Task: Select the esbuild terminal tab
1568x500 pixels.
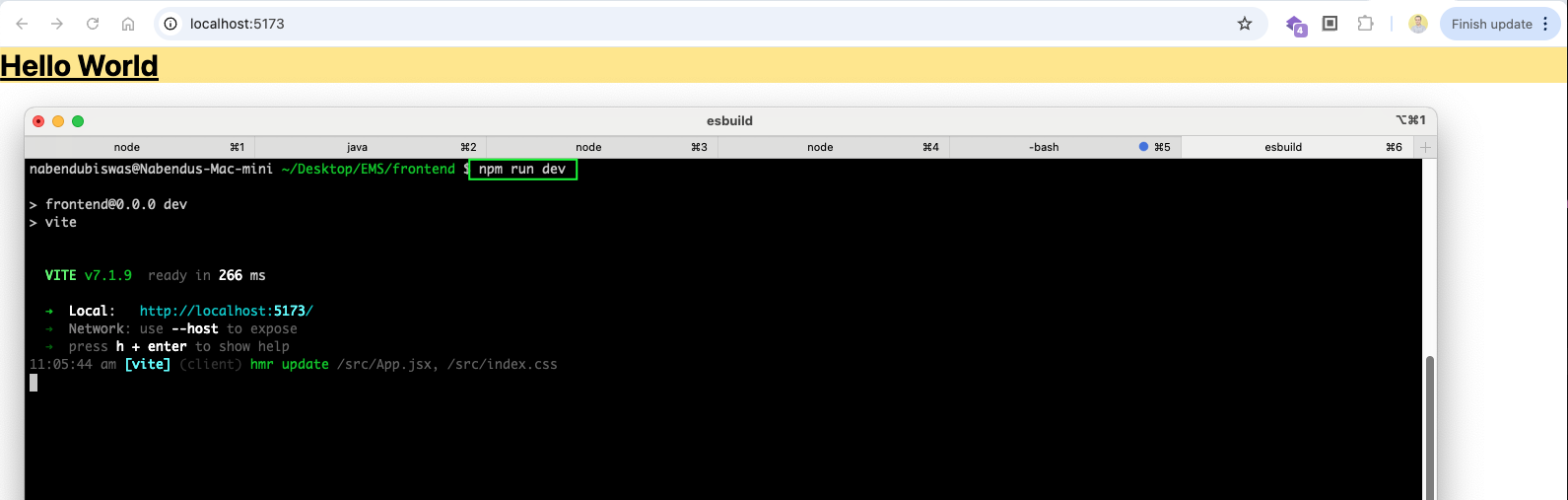Action: pos(1297,147)
